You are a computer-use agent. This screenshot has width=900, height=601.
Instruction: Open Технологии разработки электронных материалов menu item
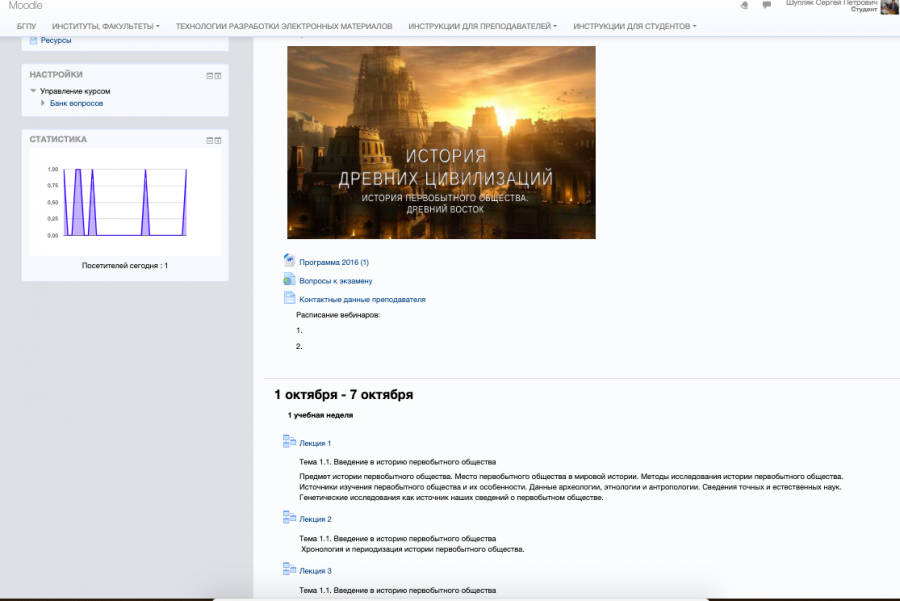[284, 26]
